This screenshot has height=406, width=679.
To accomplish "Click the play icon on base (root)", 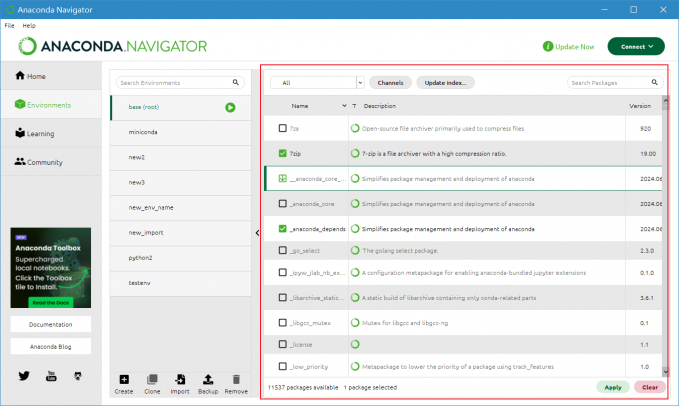I will click(x=230, y=107).
